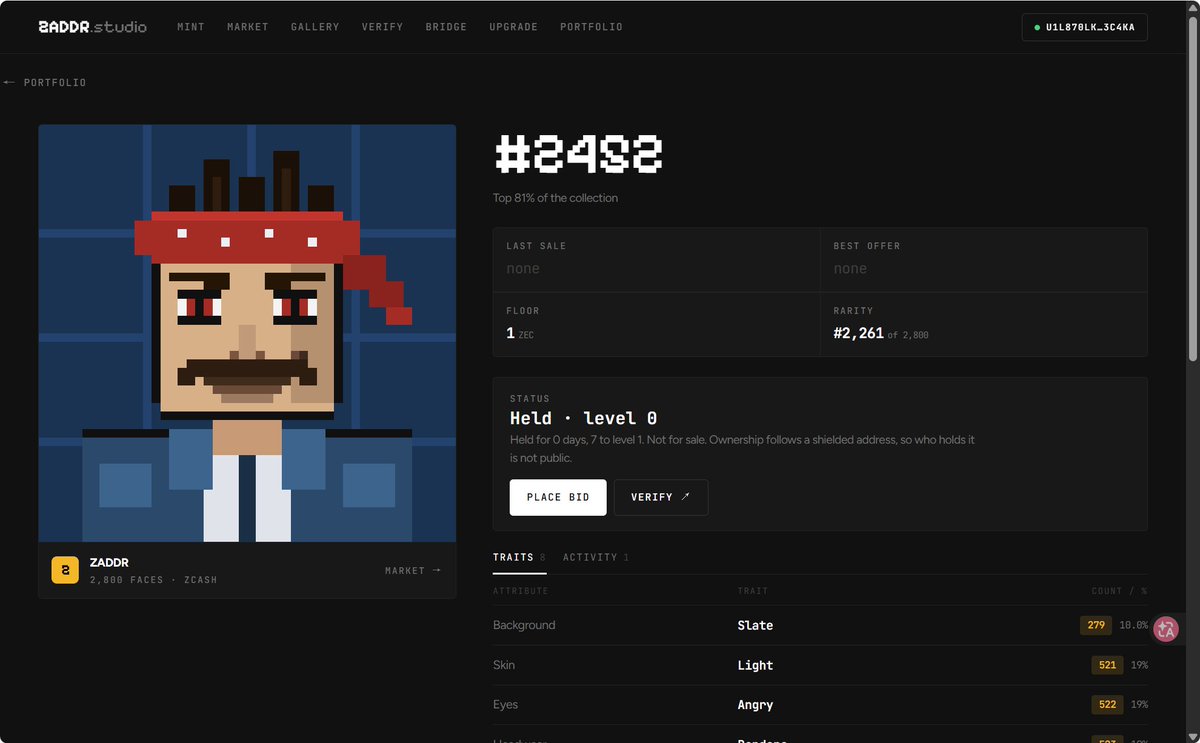Click the 'Held · level 0' status heading

point(583,418)
